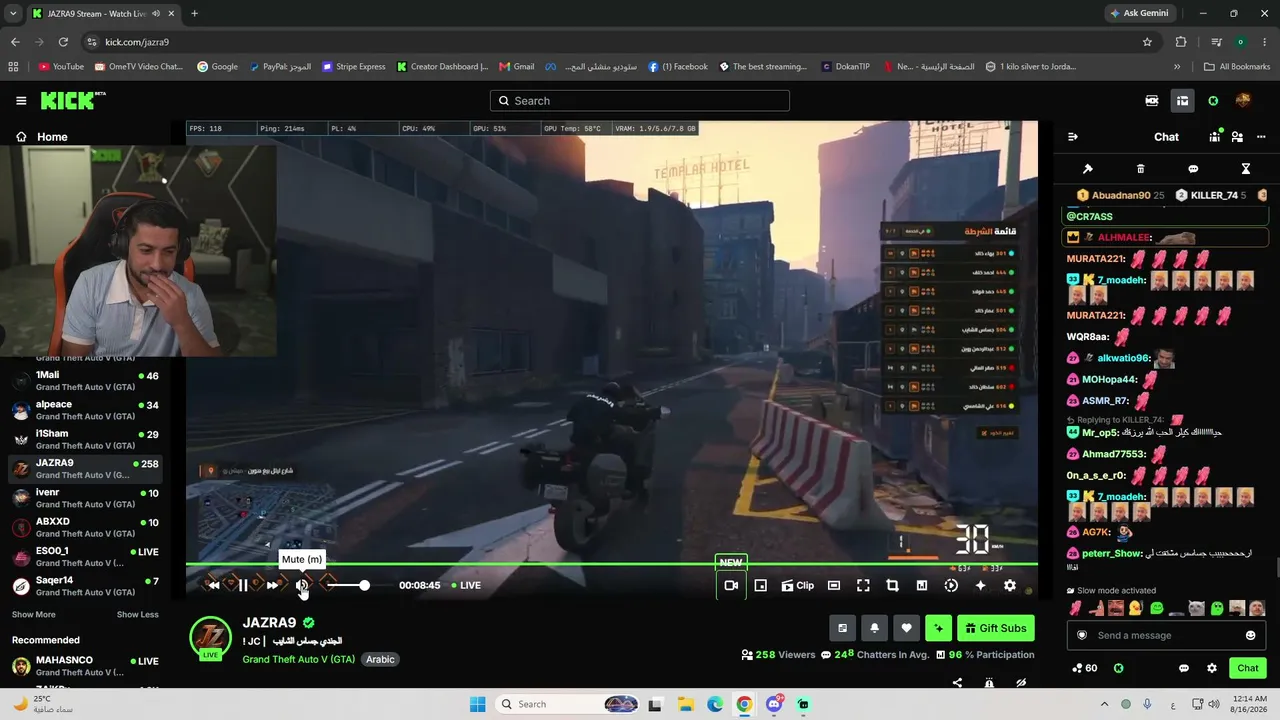Screen dimensions: 1280x720
Task: Click the green Chat send button
Action: click(x=1248, y=668)
